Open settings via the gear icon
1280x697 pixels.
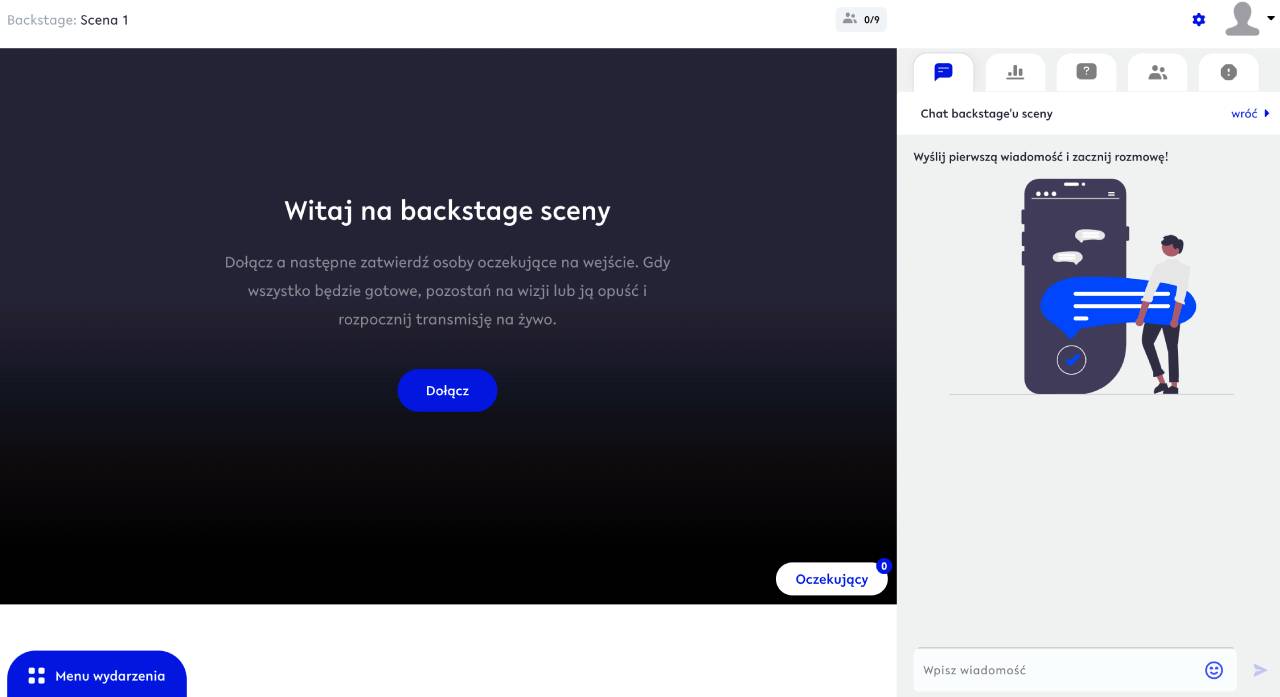[x=1199, y=20]
